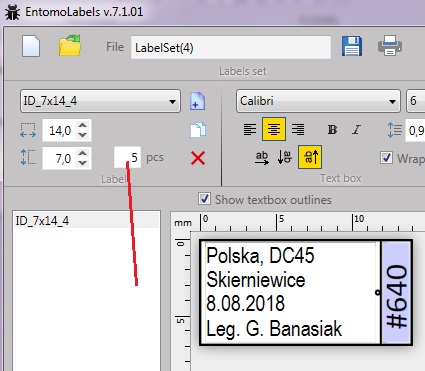This screenshot has width=425, height=371.
Task: Save the label set with floppy icon
Action: pos(352,46)
